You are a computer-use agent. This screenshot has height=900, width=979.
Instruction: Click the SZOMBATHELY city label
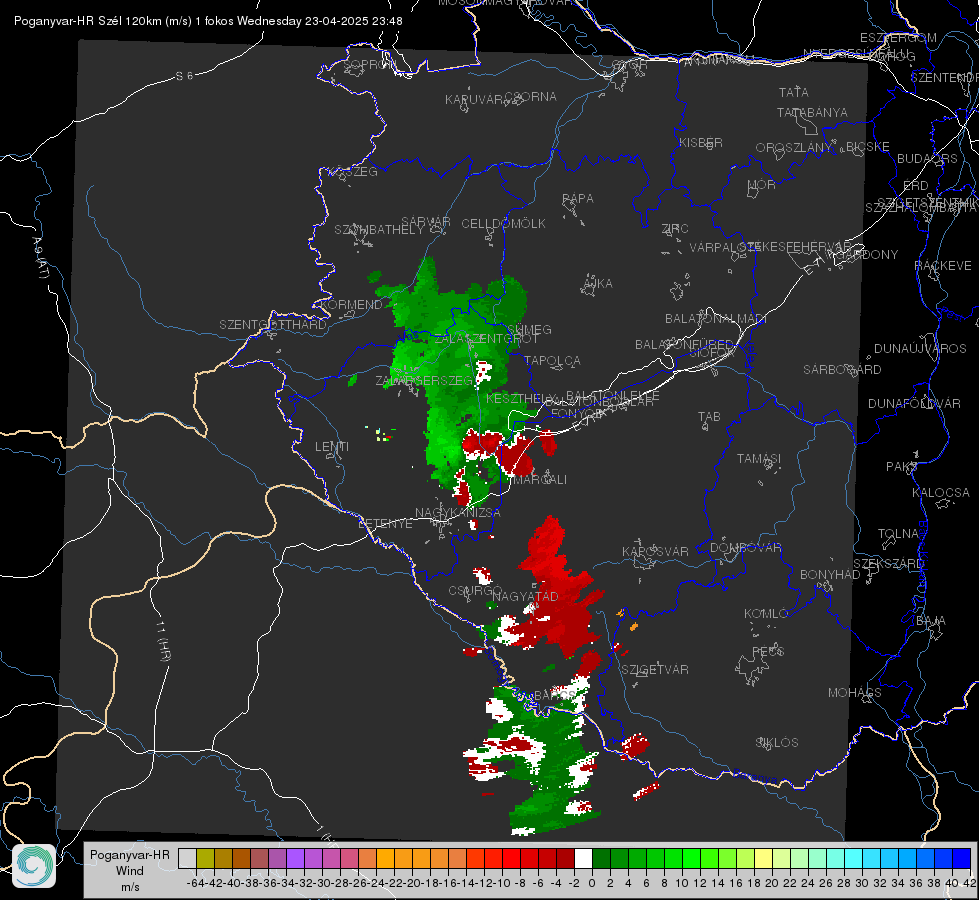[x=379, y=230]
